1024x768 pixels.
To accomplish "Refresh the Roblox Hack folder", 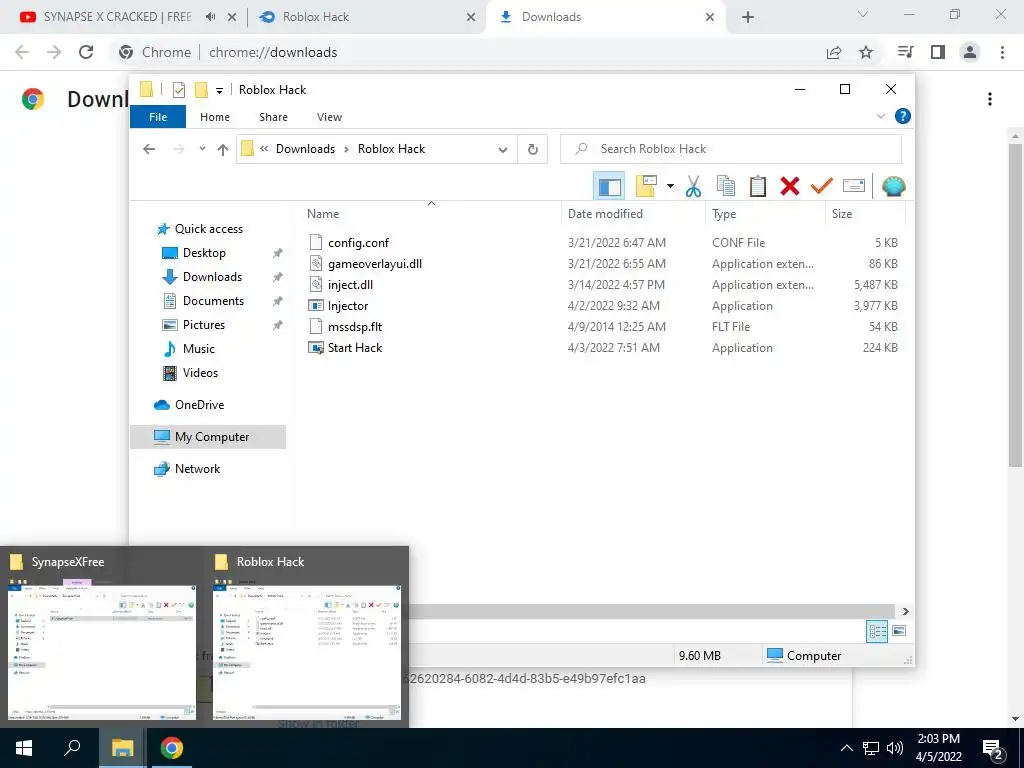I will click(x=532, y=150).
